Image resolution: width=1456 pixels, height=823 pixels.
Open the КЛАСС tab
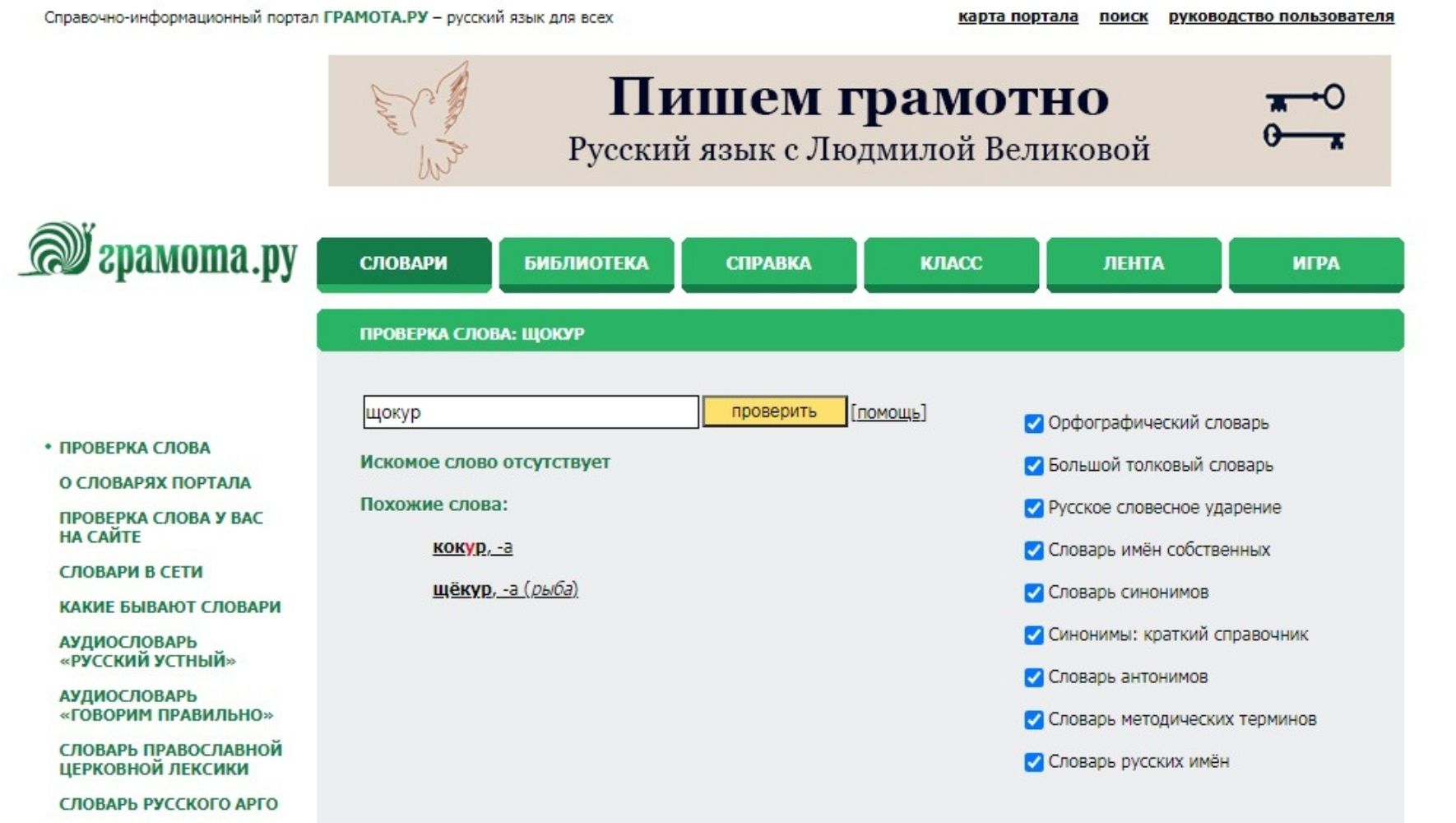point(952,264)
